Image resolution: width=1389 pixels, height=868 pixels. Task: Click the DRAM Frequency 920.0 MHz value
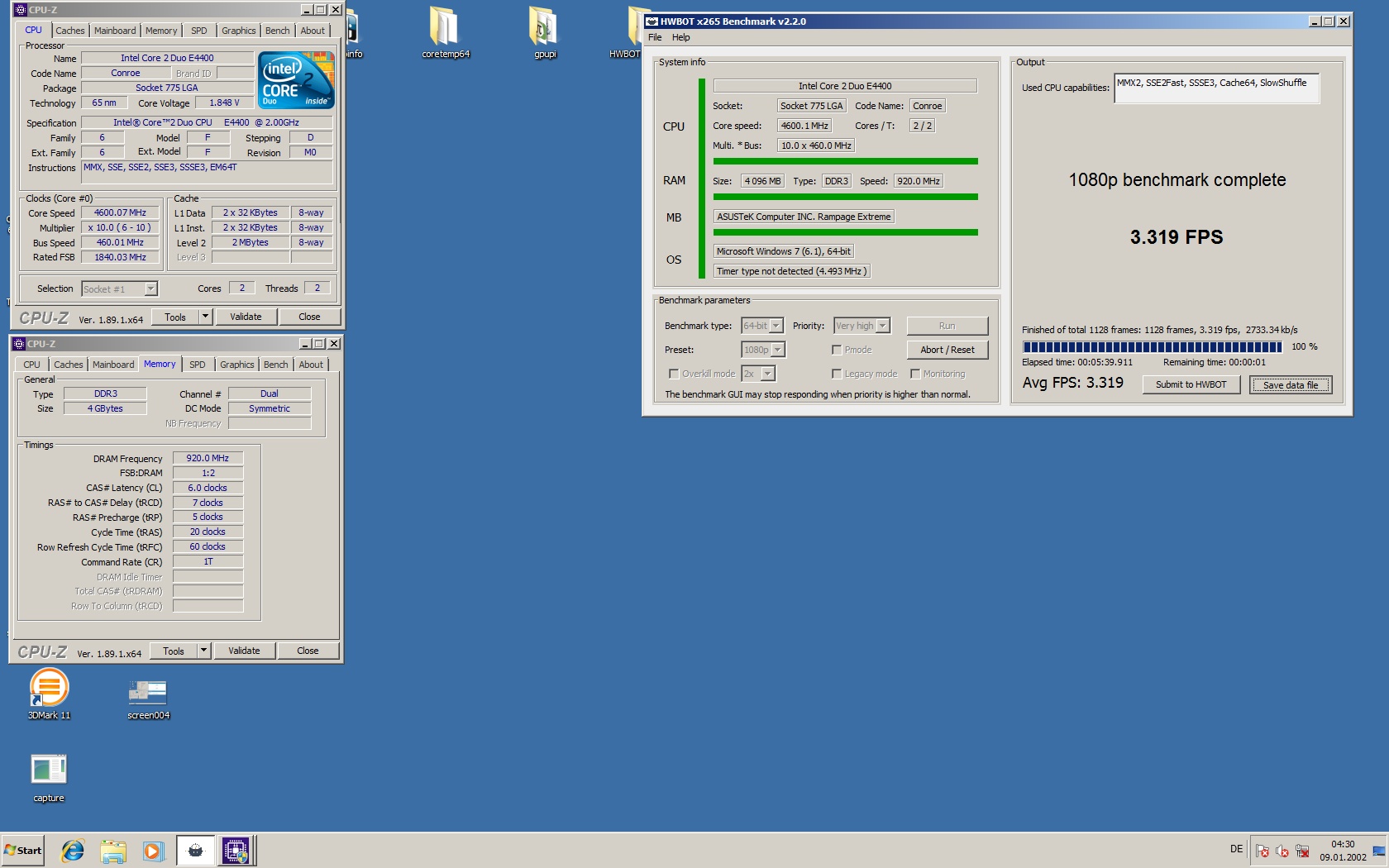(x=208, y=458)
